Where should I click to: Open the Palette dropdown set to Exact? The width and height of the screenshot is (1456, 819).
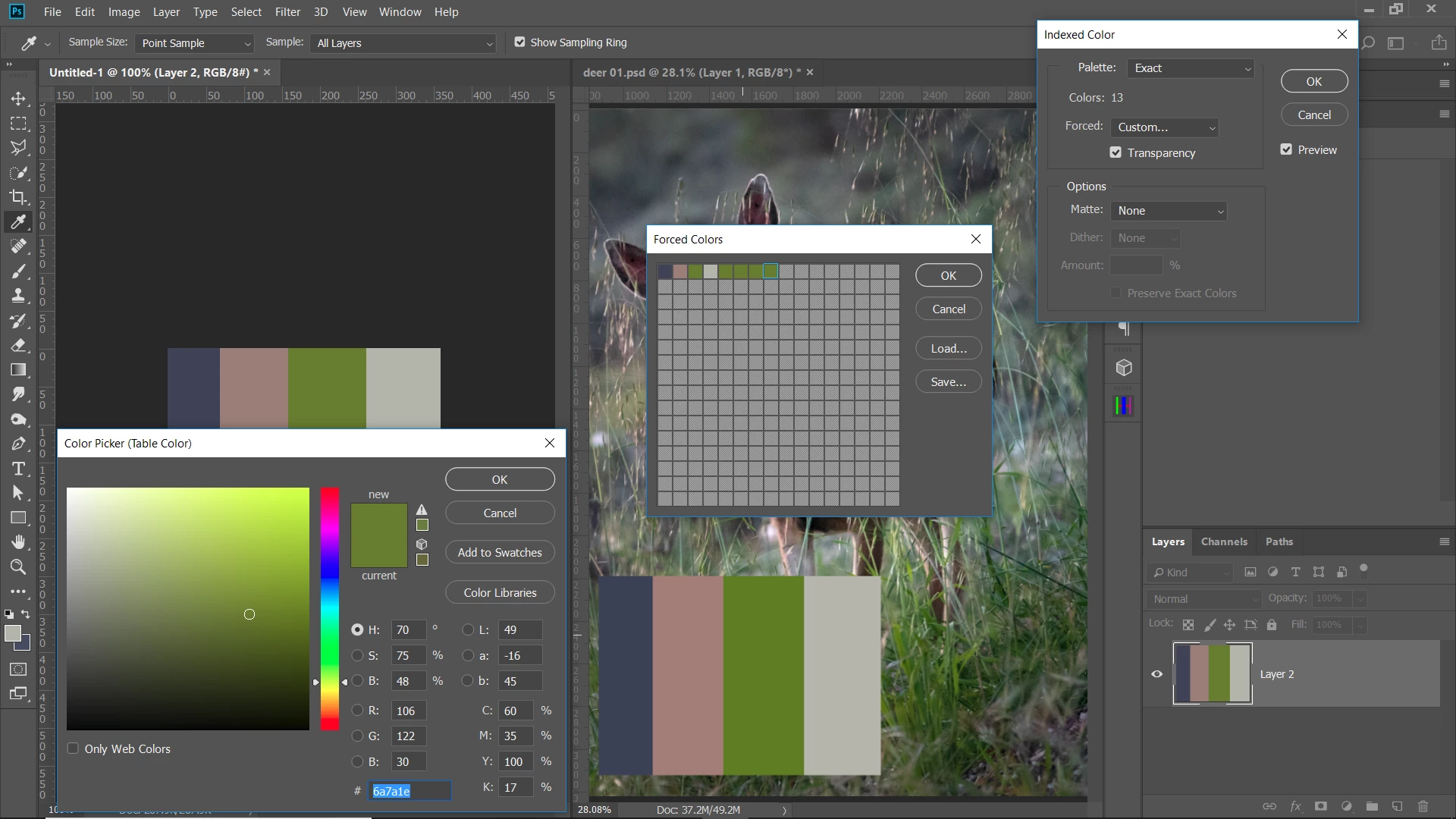pos(1191,68)
